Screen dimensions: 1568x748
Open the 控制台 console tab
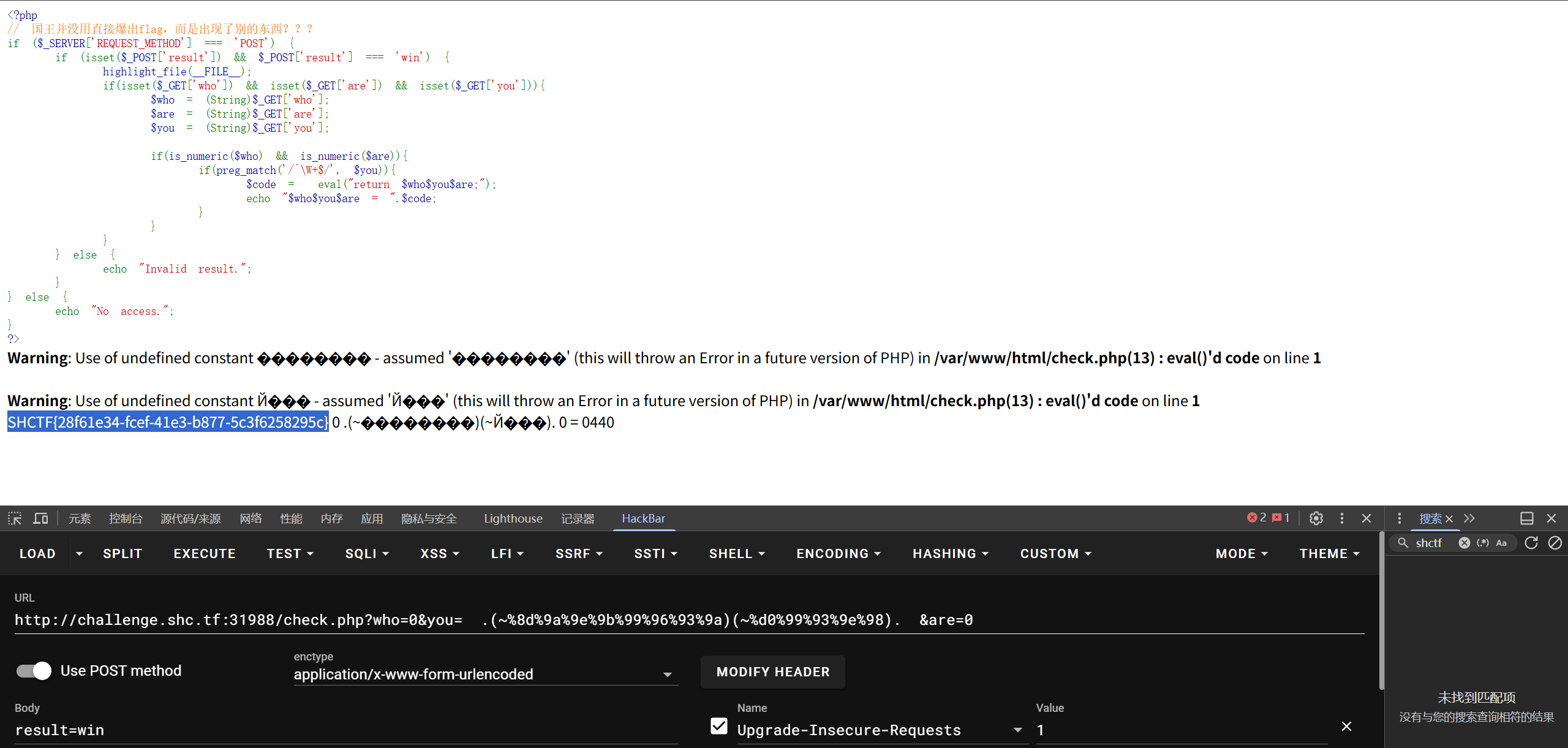[x=126, y=518]
